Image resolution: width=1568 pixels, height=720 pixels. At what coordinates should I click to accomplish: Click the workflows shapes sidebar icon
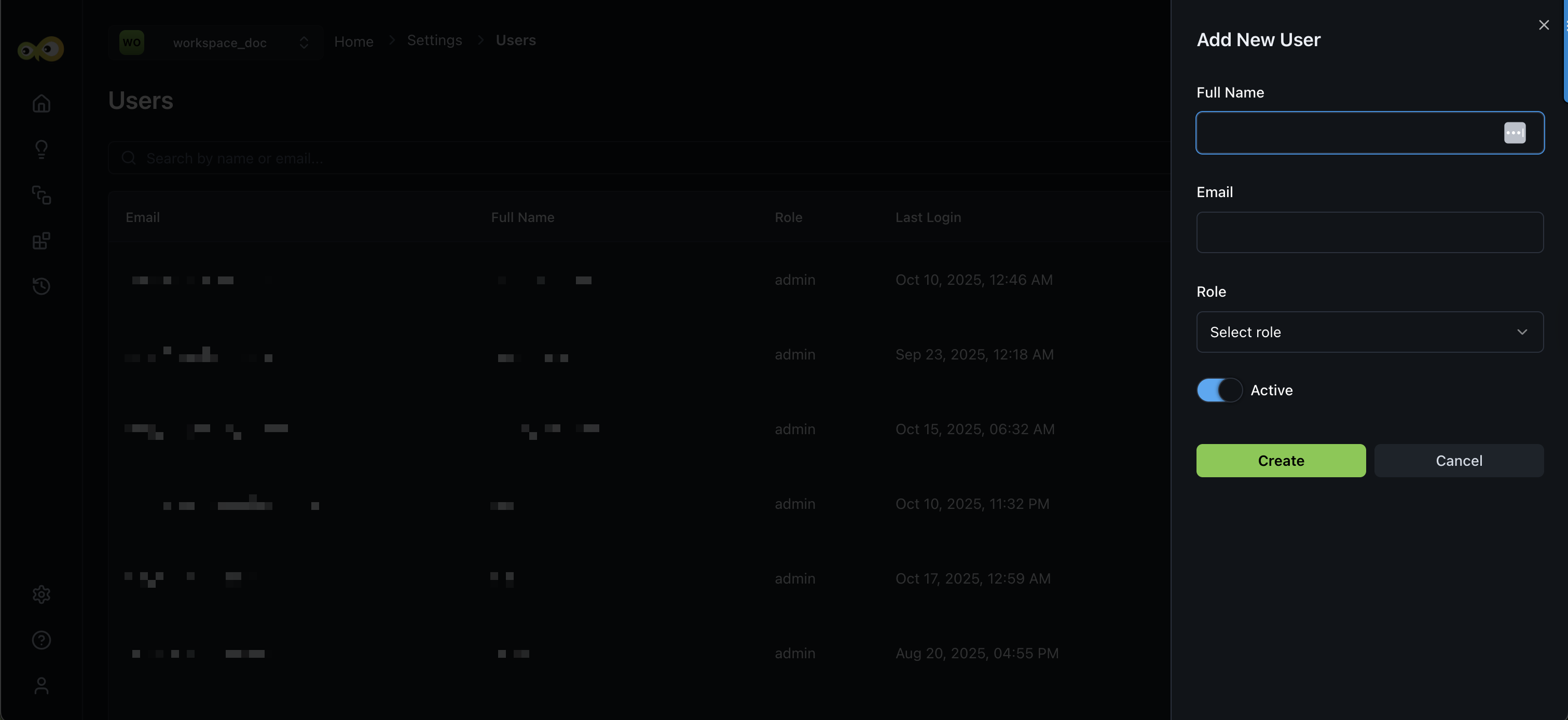(x=41, y=195)
